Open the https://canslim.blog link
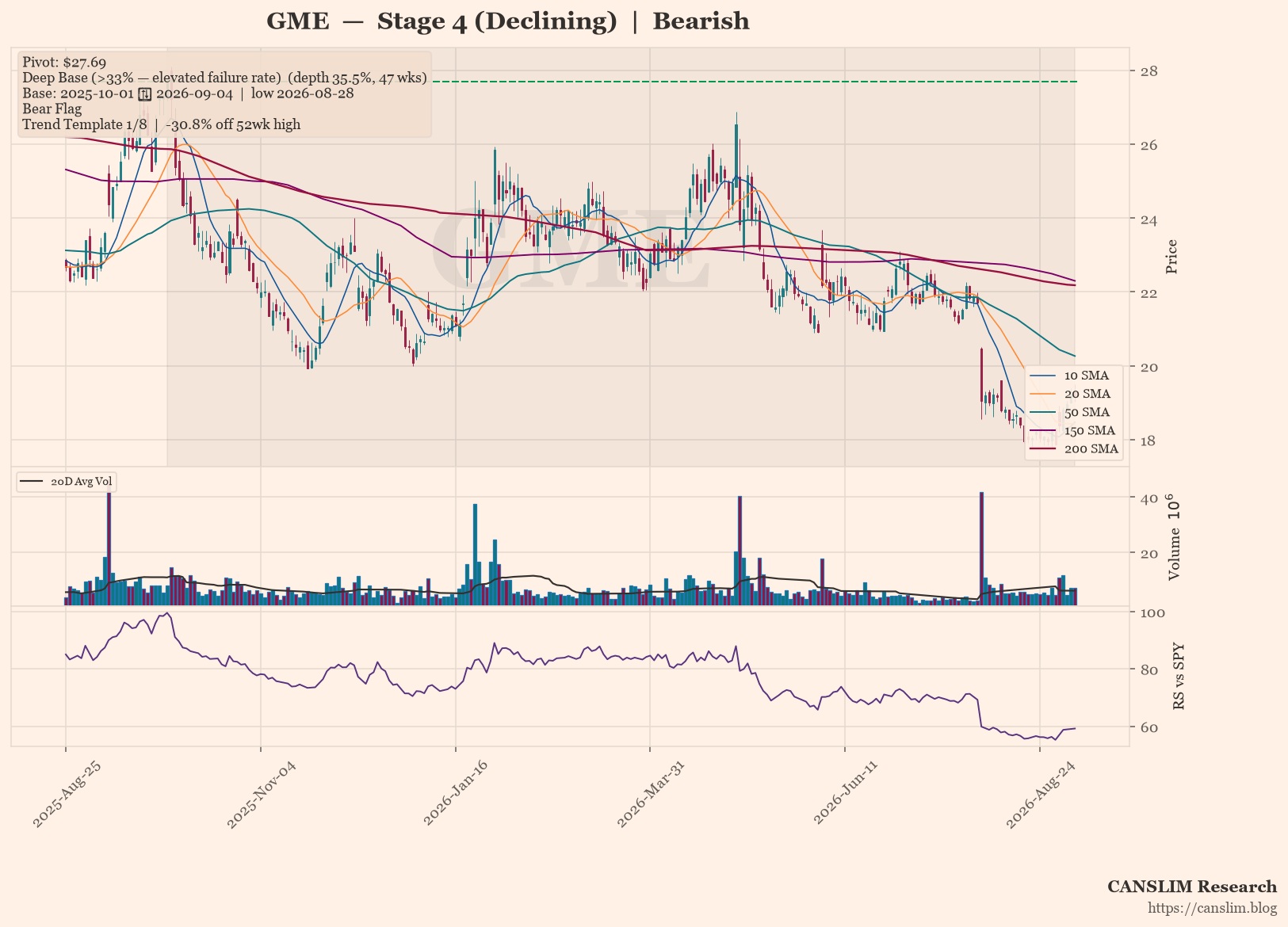1288x927 pixels. tap(1213, 908)
